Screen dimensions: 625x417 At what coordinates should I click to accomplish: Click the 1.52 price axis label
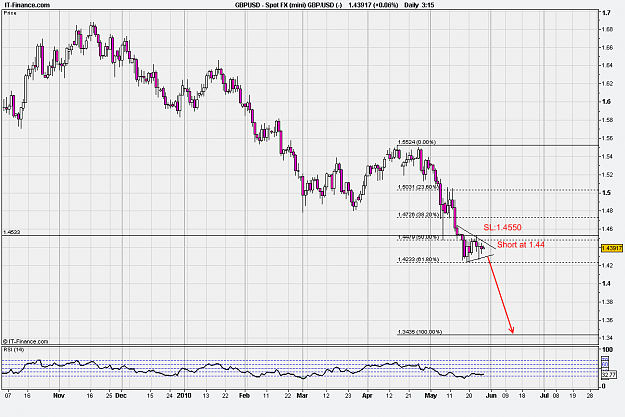coord(608,175)
